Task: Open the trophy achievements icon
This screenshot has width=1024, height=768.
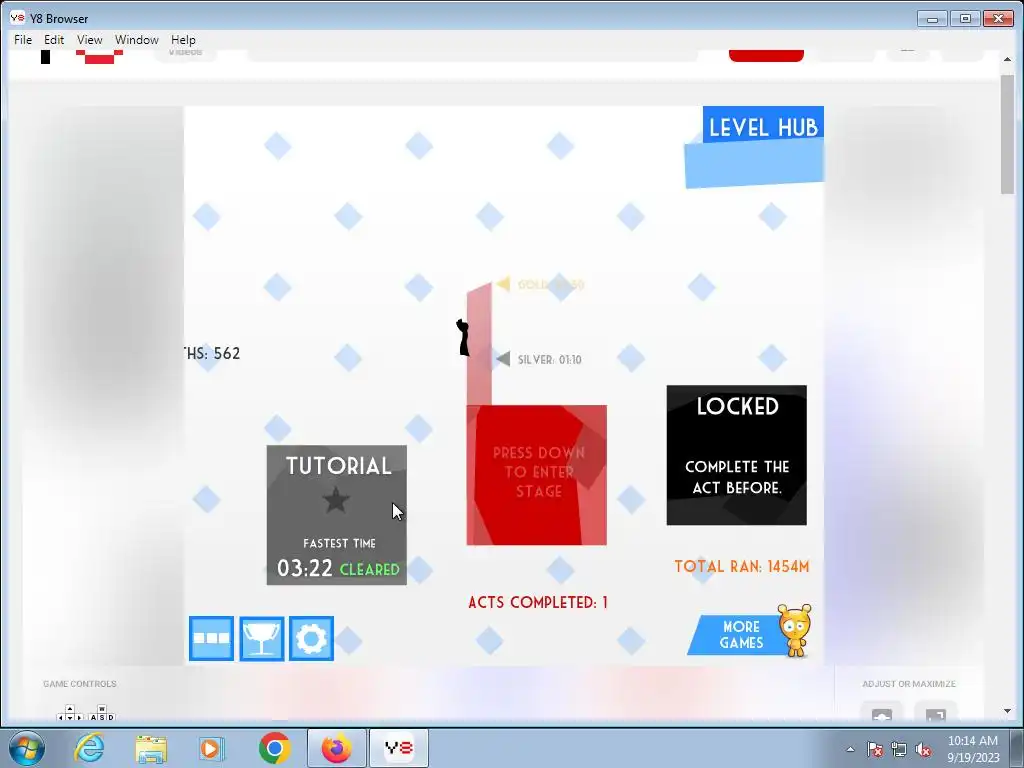Action: tap(261, 638)
